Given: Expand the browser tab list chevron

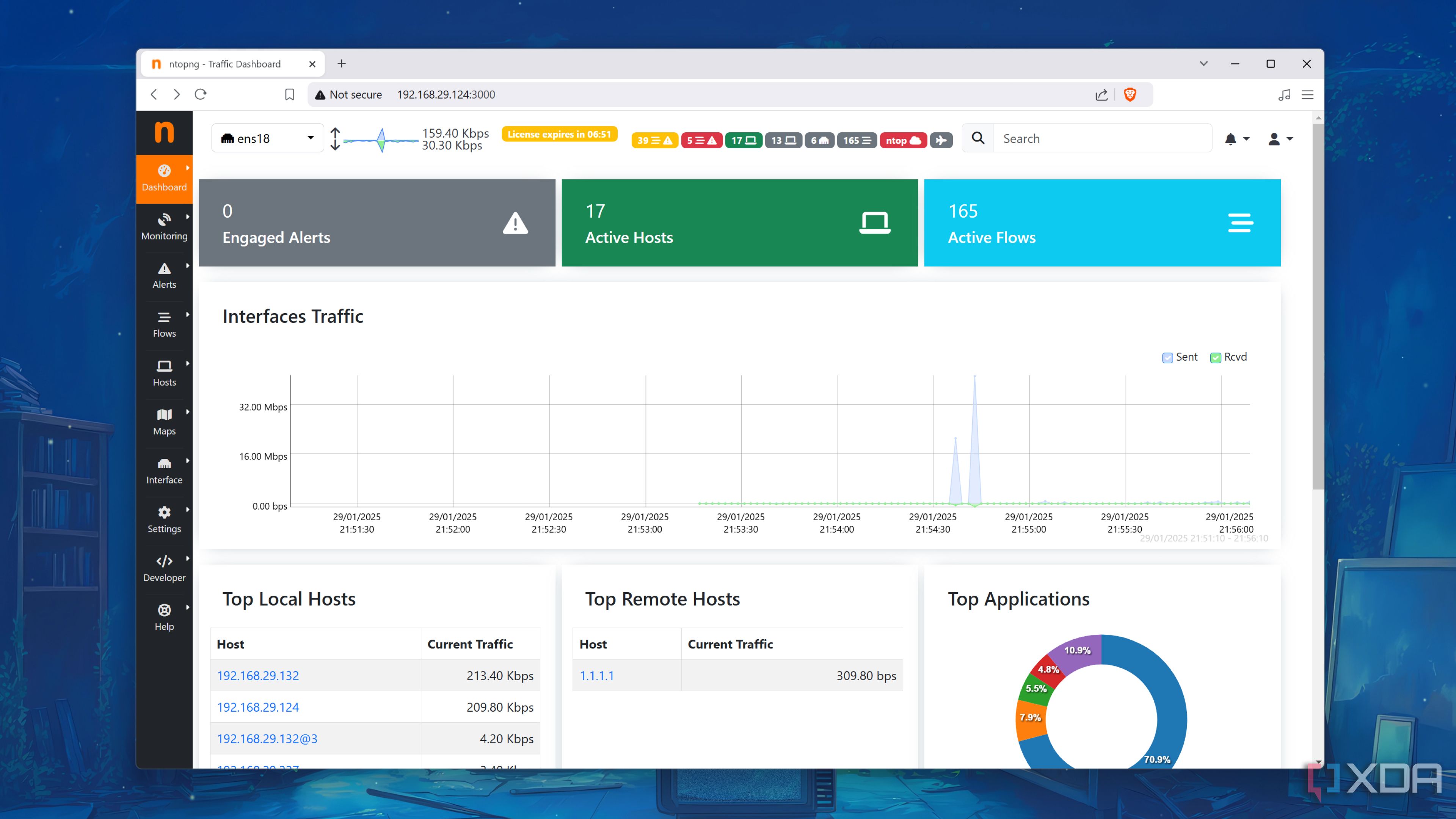Looking at the screenshot, I should click(x=1203, y=64).
